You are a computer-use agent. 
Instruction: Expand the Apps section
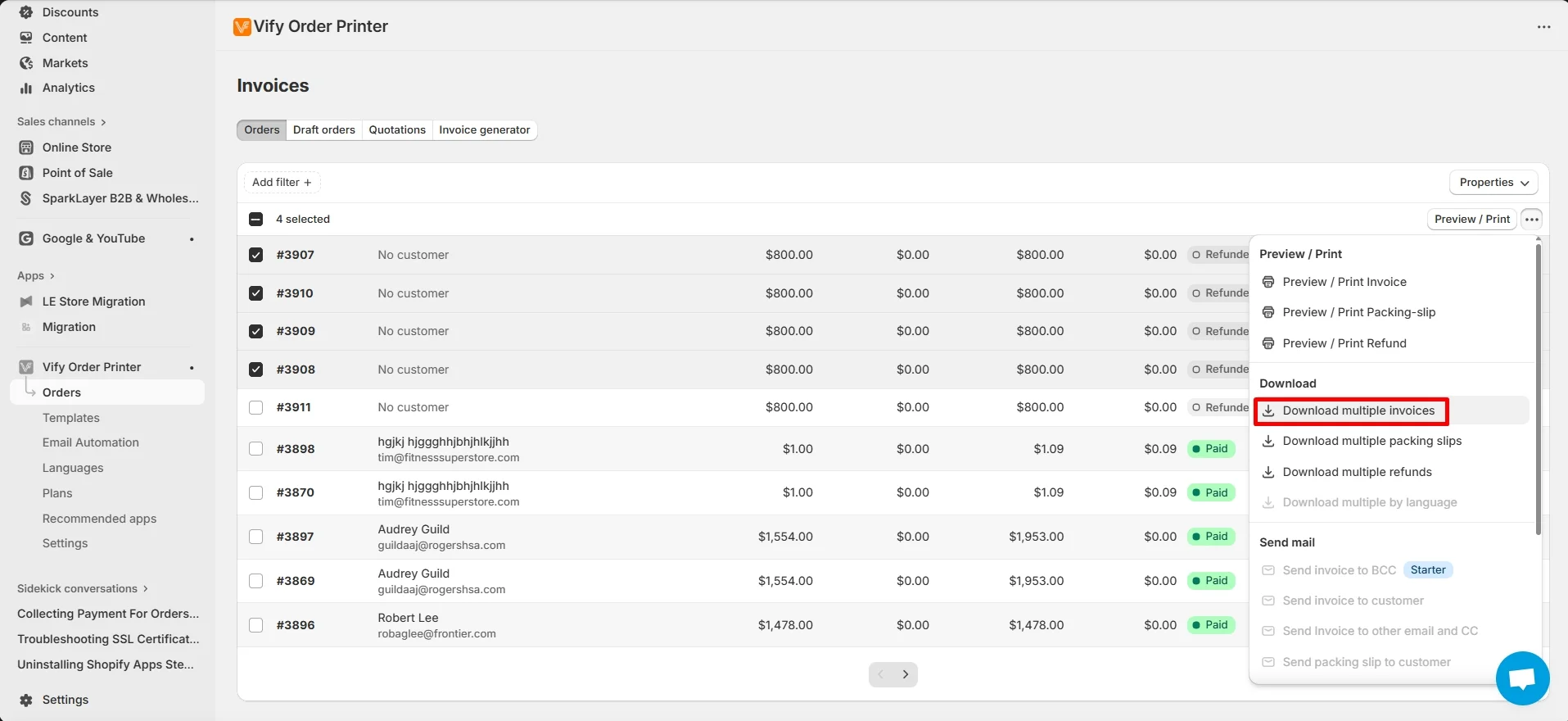pos(36,276)
